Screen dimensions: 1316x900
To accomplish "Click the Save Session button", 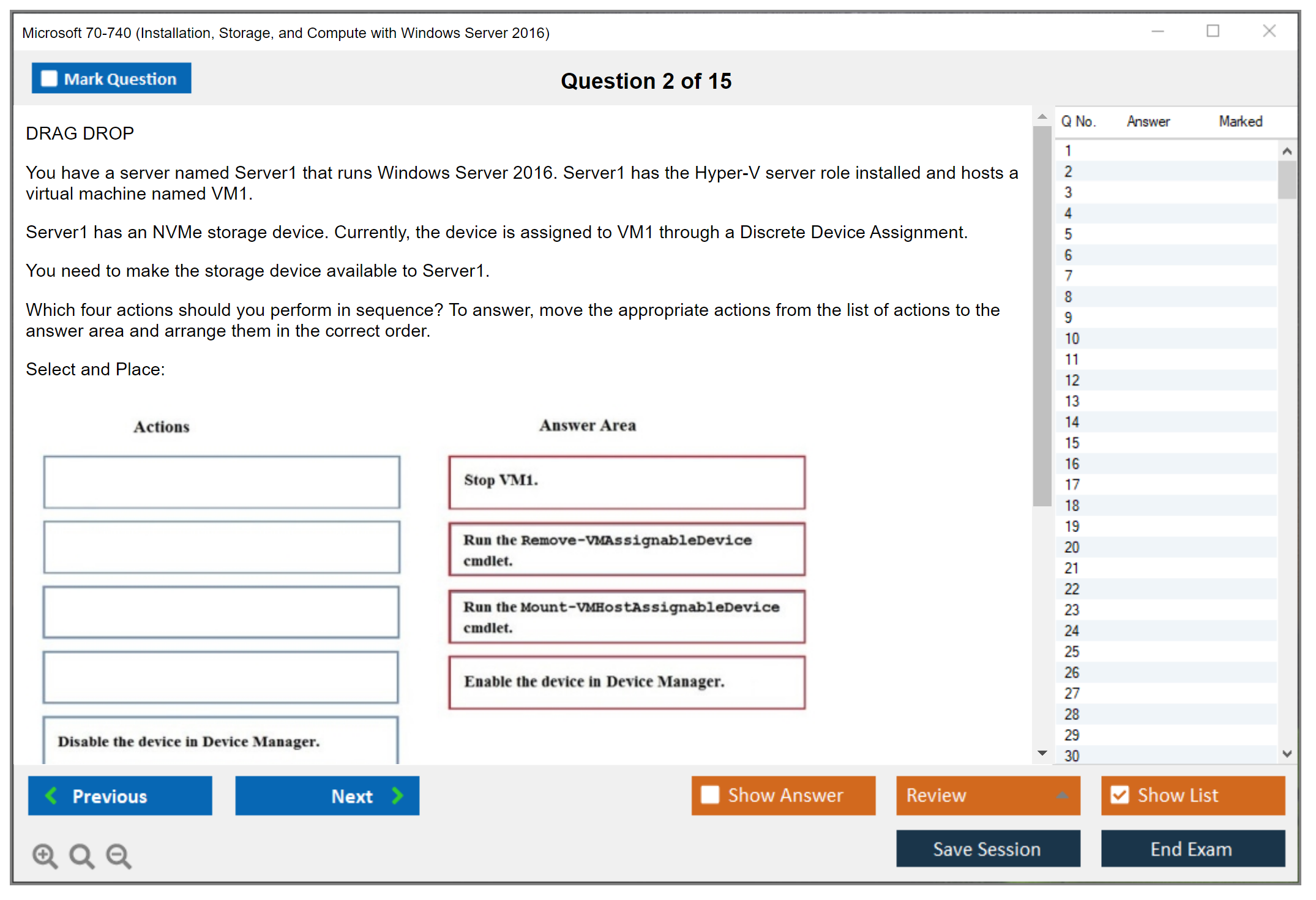I will tap(987, 849).
